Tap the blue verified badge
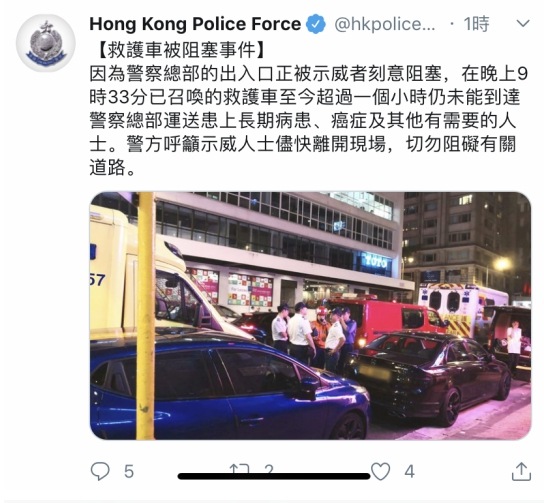The image size is (544, 503). tap(315, 24)
